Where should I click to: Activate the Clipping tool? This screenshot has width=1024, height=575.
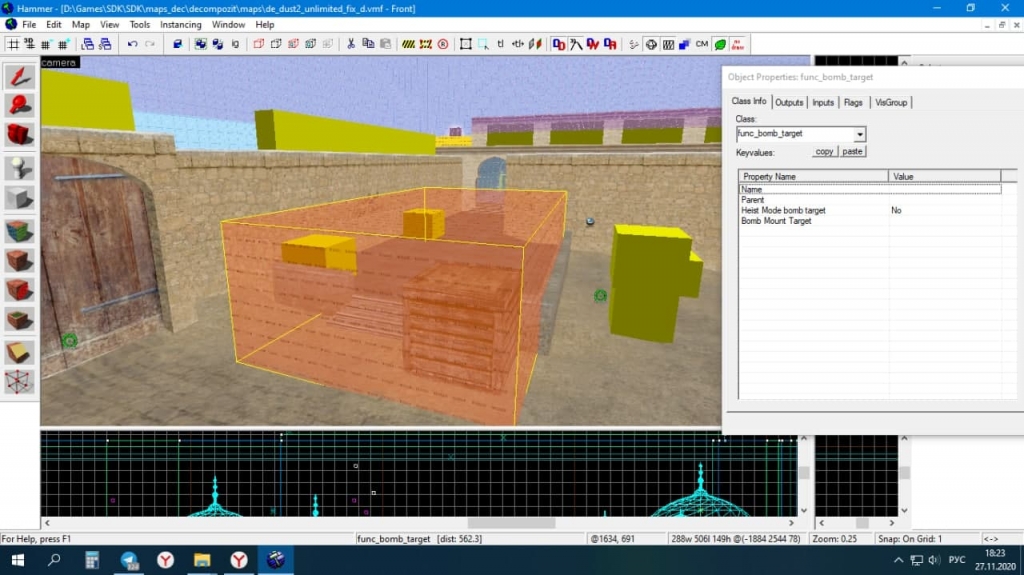pos(19,352)
